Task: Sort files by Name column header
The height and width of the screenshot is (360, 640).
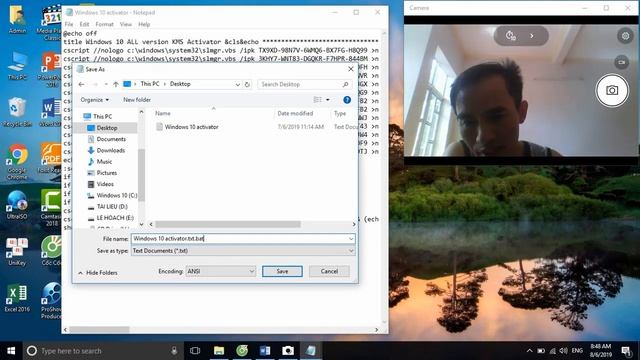Action: pos(162,113)
